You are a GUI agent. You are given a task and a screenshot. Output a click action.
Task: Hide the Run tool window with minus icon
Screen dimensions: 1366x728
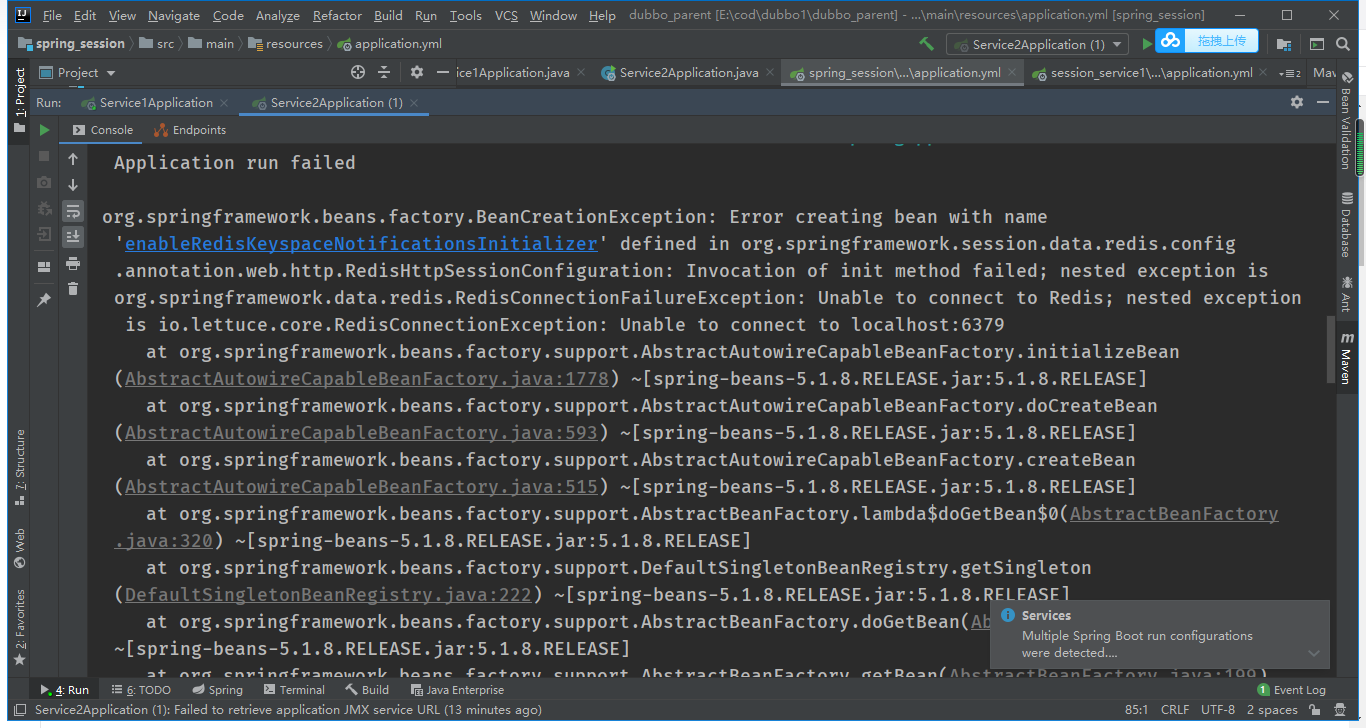tap(1323, 102)
